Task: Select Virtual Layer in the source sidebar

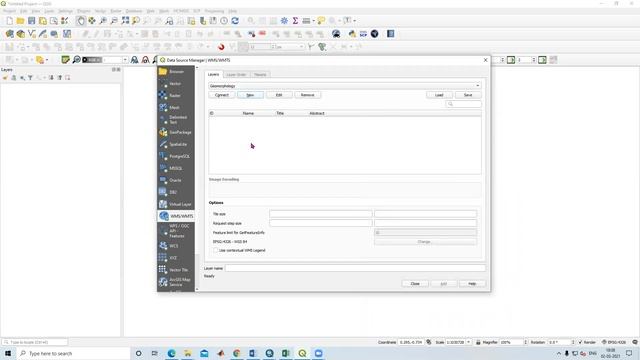Action: (x=176, y=204)
